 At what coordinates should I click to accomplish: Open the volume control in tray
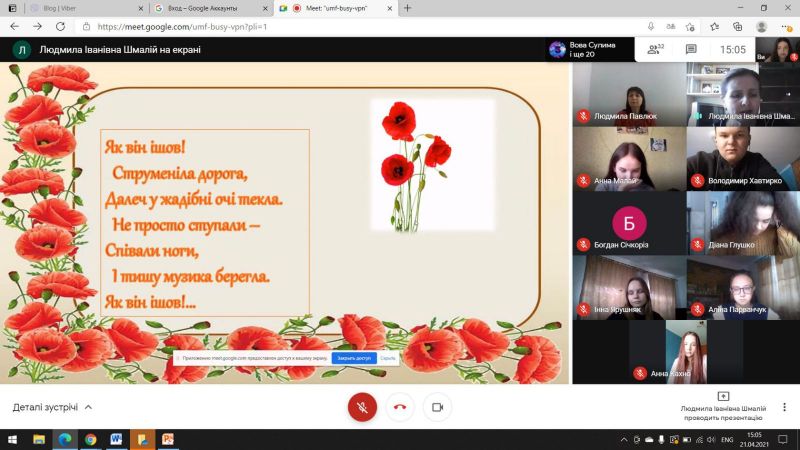712,439
